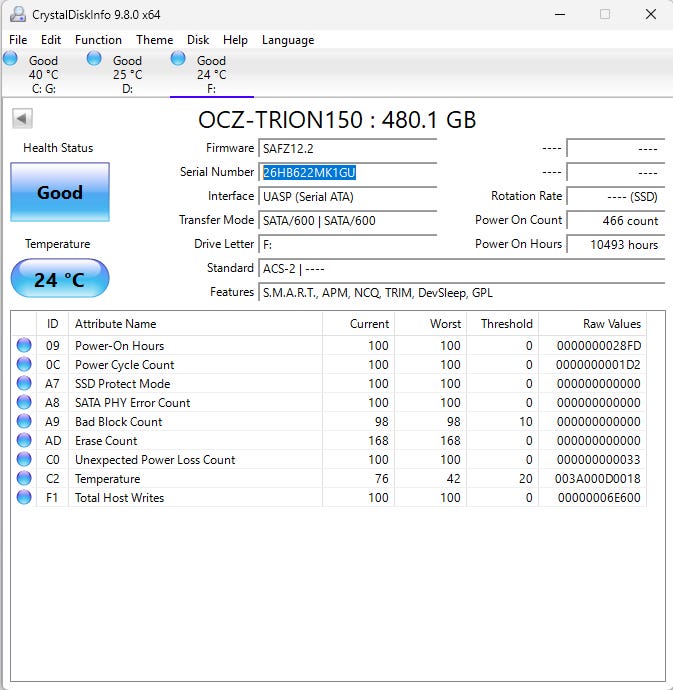The width and height of the screenshot is (673, 690).
Task: Click the Power-On Hours status orb
Action: click(x=24, y=346)
